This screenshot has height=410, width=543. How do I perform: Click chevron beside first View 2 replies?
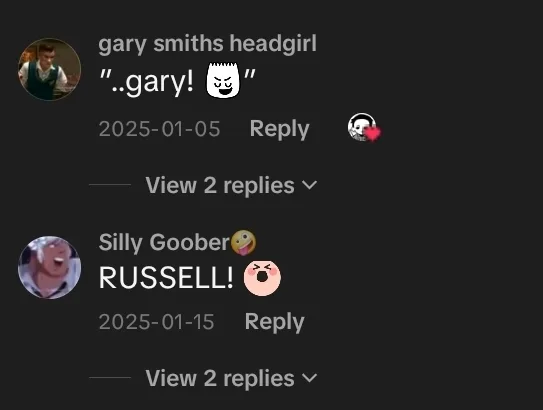309,185
